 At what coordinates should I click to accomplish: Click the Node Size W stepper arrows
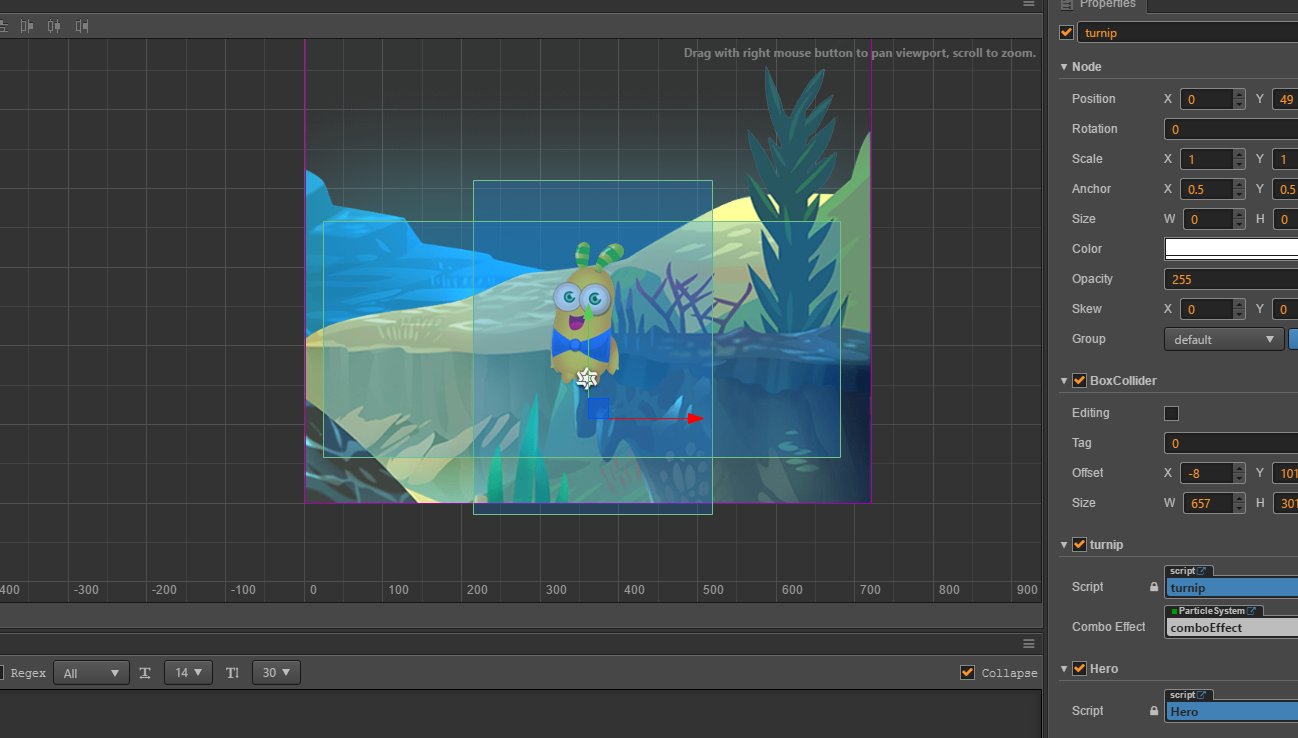click(1240, 219)
